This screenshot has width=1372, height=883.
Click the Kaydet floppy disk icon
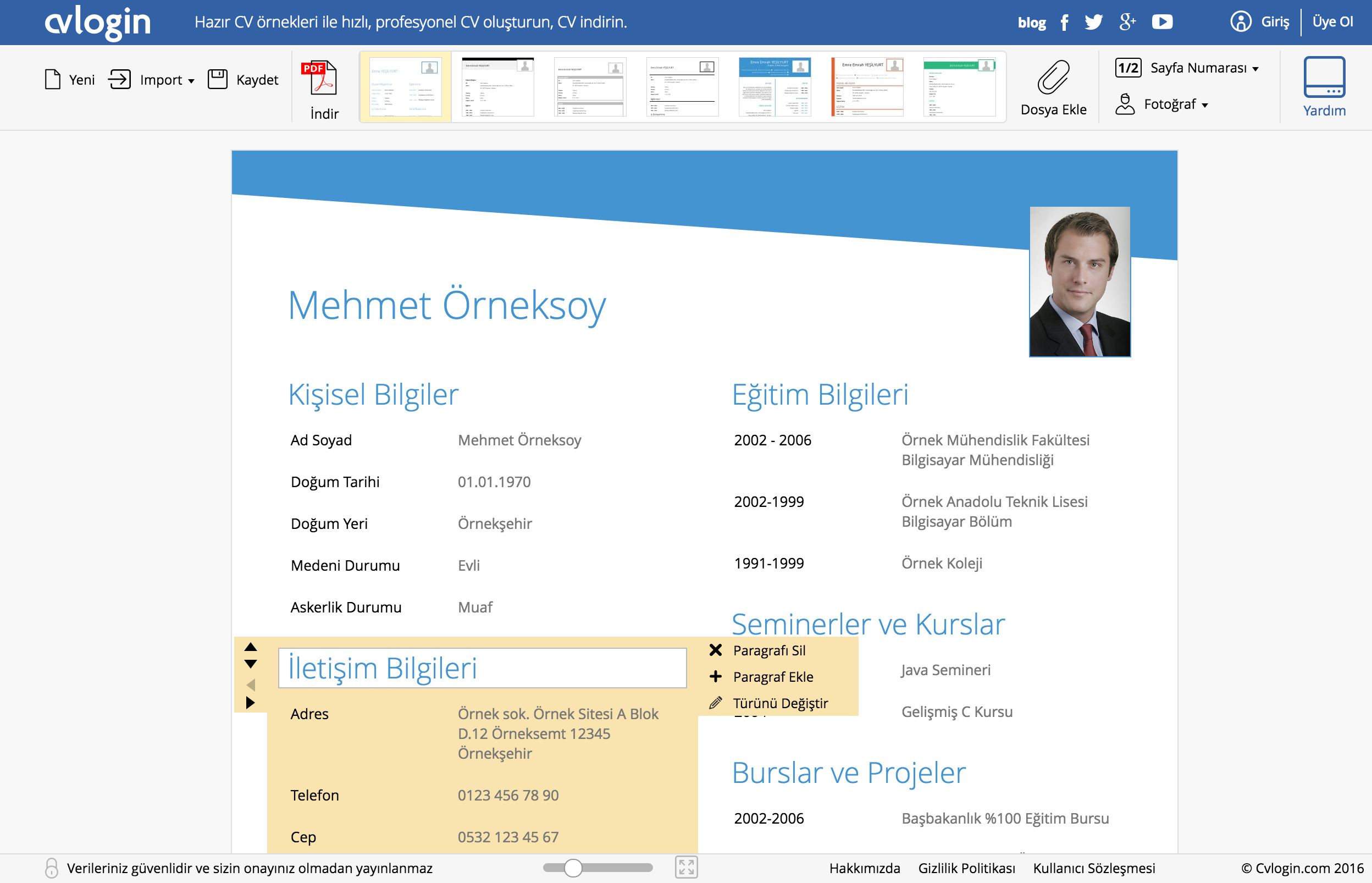pyautogui.click(x=217, y=79)
